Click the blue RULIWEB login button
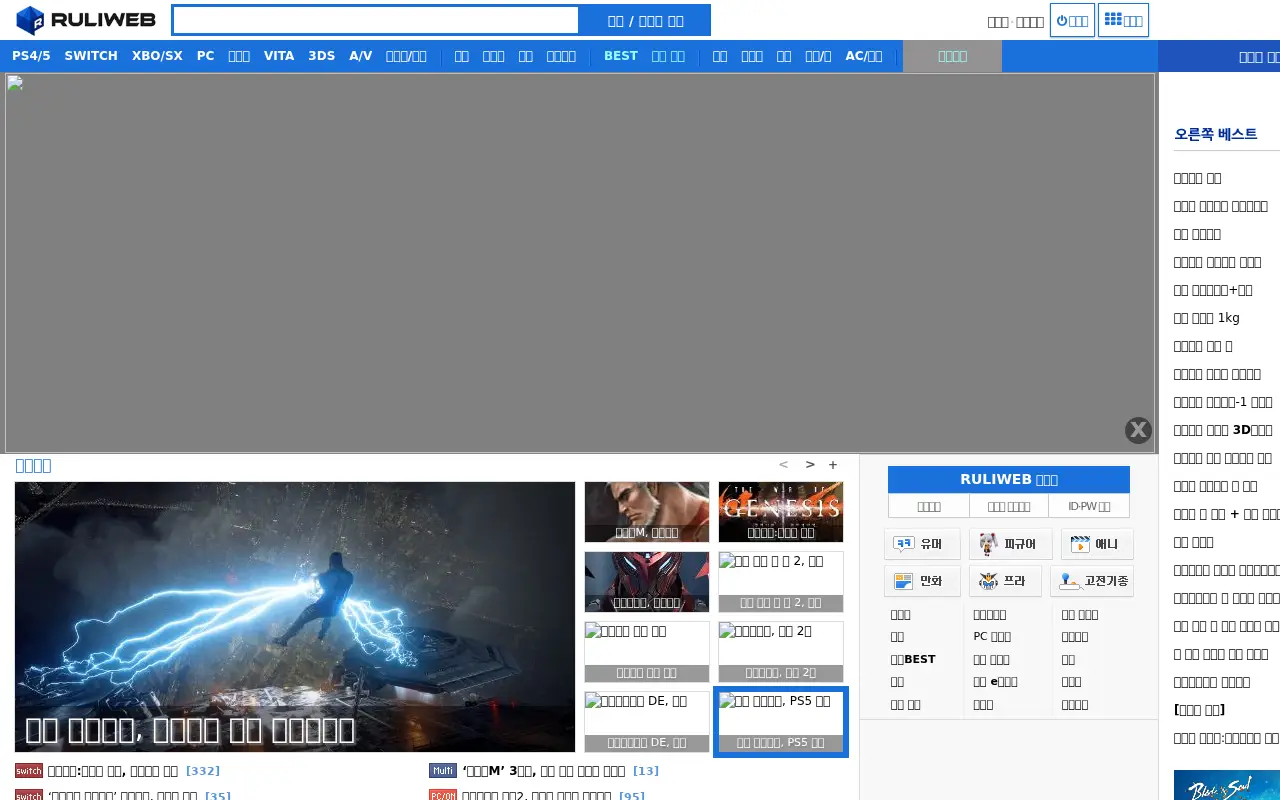The width and height of the screenshot is (1280, 800). coord(1009,480)
